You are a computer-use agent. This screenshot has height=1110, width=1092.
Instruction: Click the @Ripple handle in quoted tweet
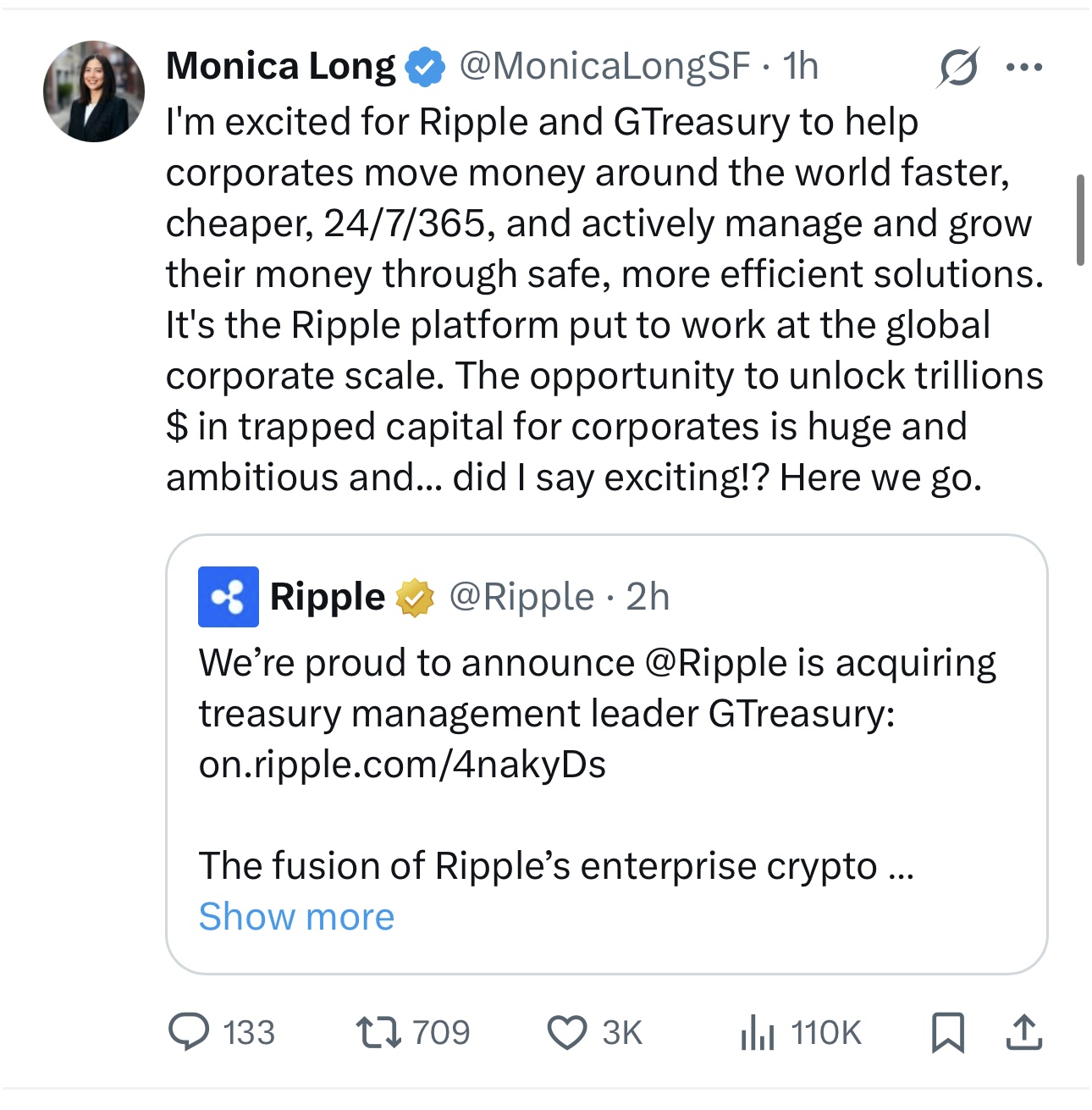(x=521, y=597)
